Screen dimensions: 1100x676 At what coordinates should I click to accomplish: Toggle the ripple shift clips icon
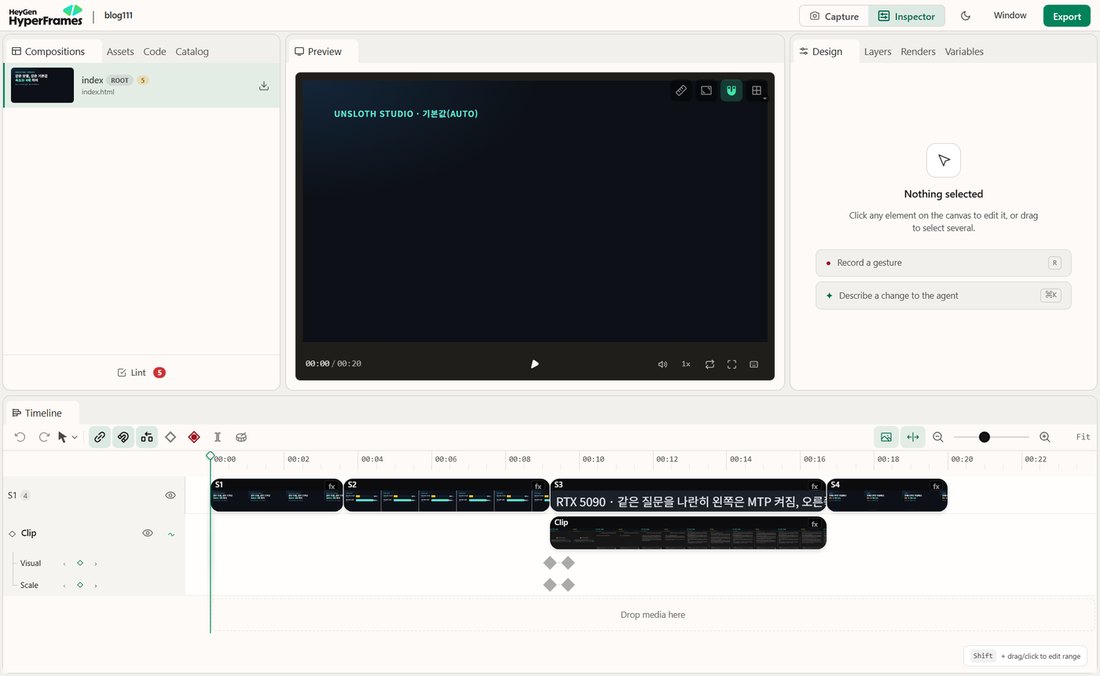point(147,437)
